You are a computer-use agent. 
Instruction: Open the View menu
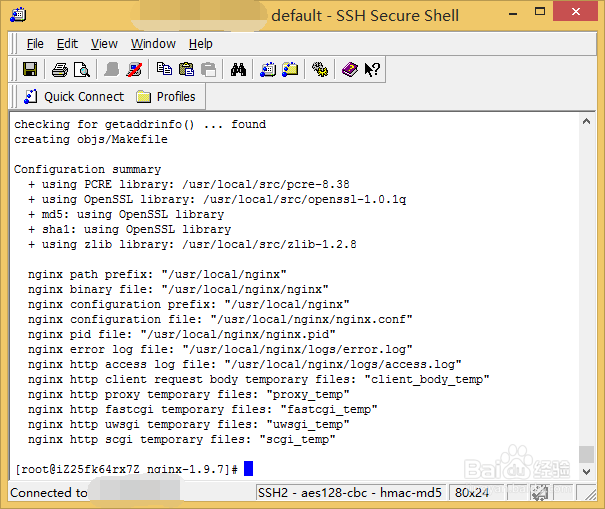pos(104,44)
